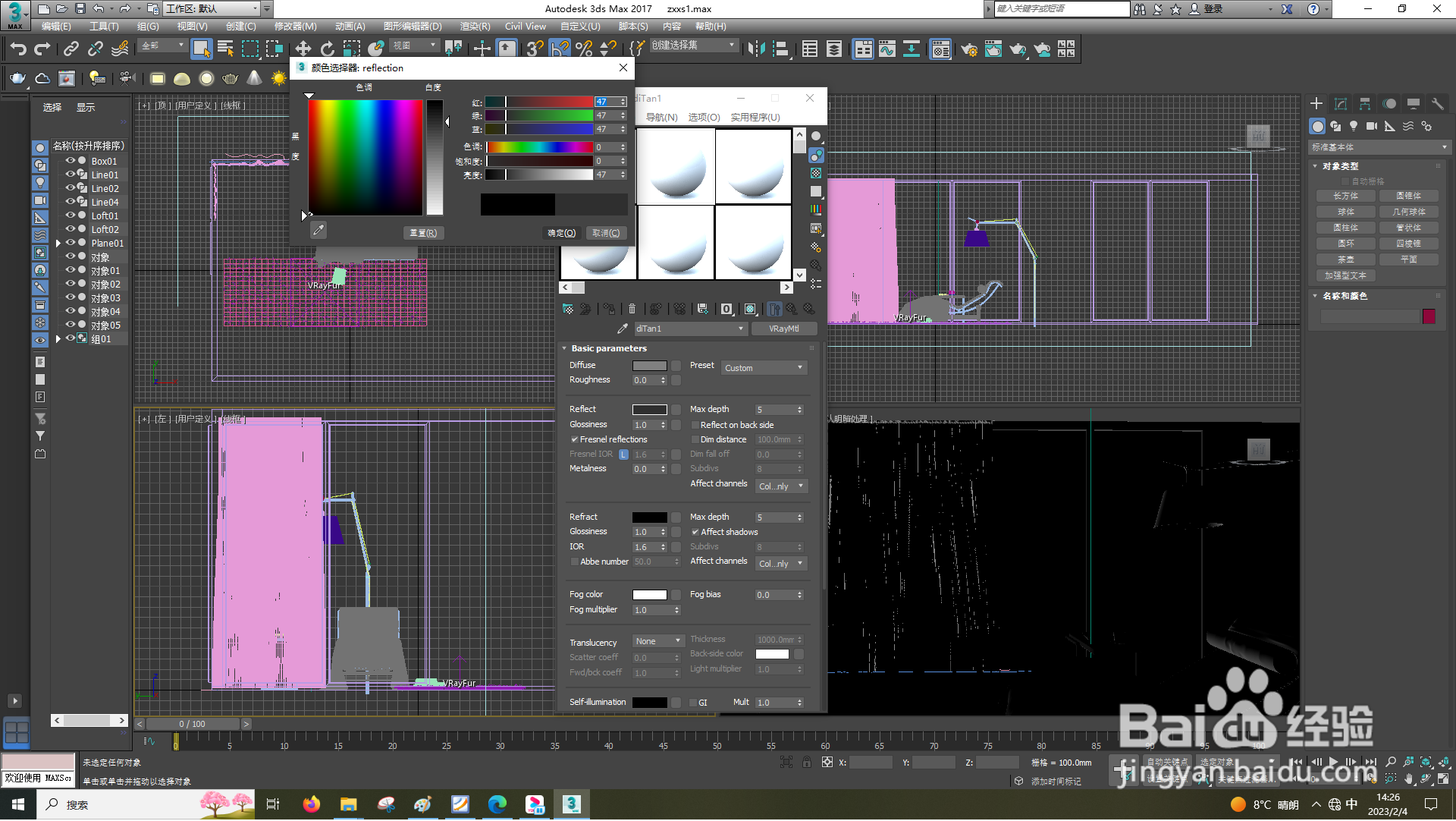Open the 渲染(R) menu
The width and height of the screenshot is (1456, 821).
tap(475, 27)
